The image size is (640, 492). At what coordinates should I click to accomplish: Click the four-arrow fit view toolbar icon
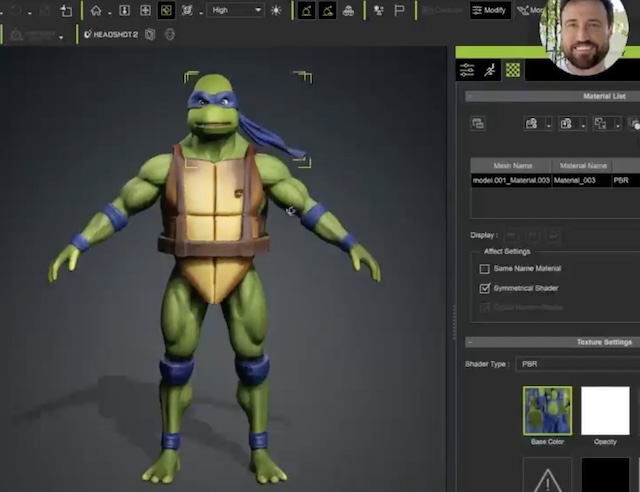pos(145,10)
